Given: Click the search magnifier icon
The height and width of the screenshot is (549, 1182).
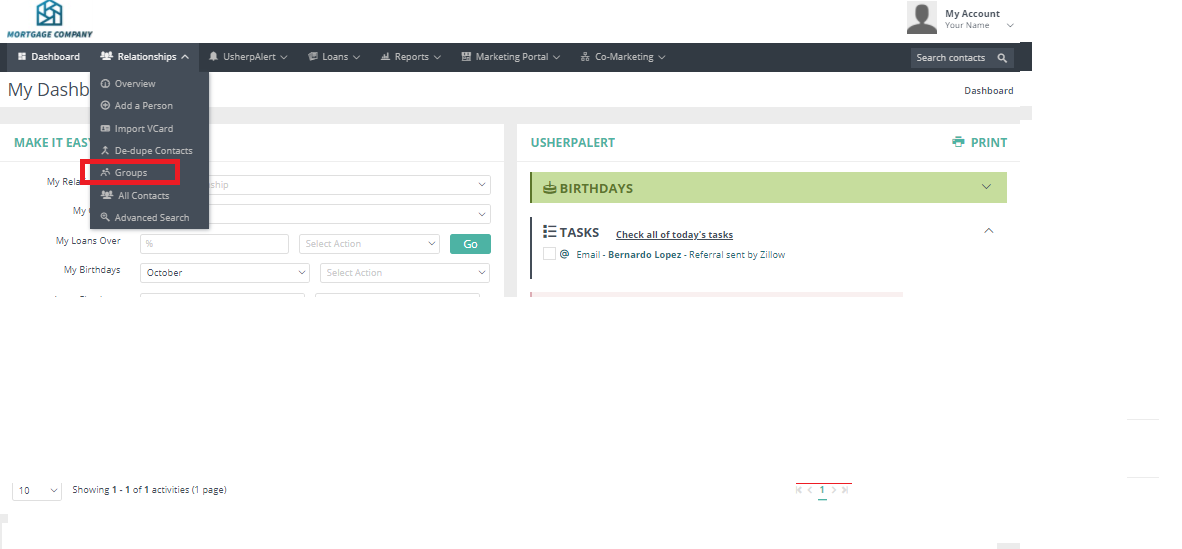Looking at the screenshot, I should [x=1000, y=58].
